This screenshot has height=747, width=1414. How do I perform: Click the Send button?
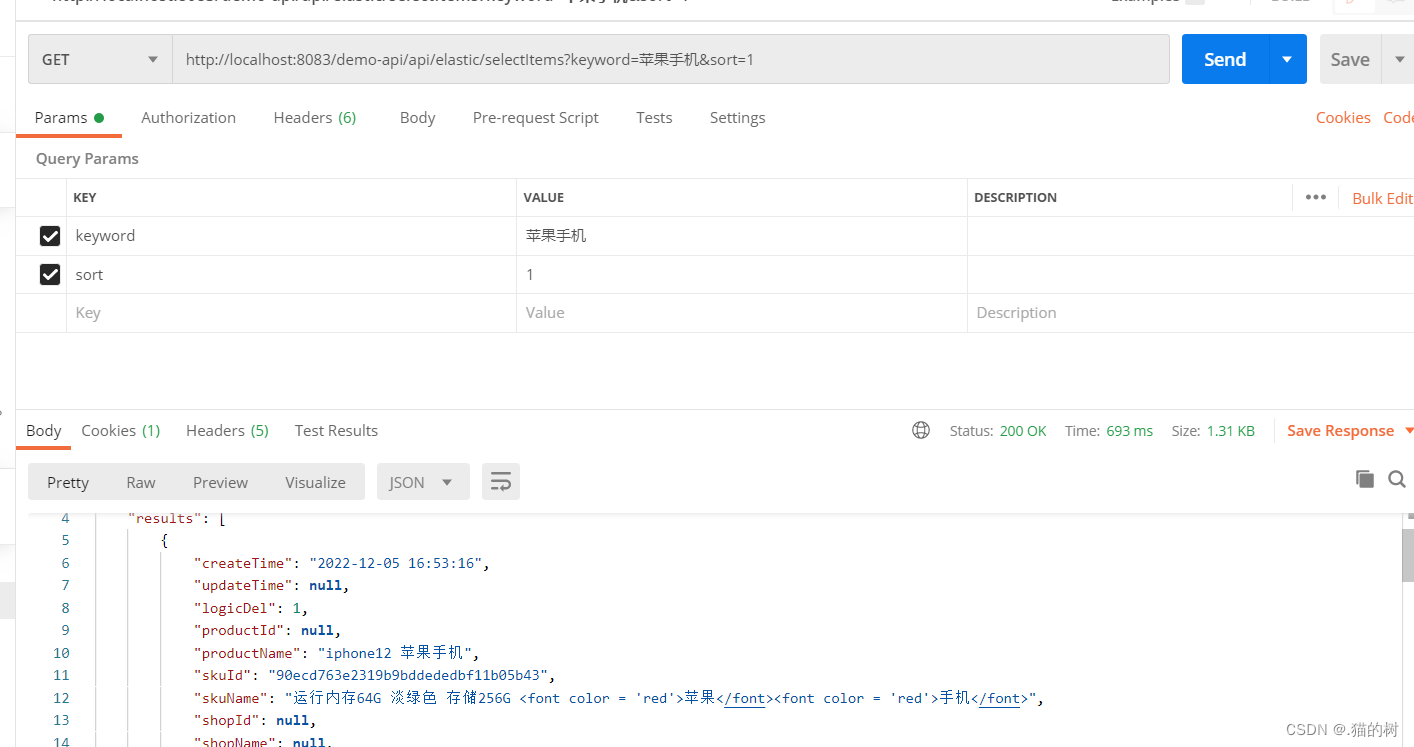1225,60
